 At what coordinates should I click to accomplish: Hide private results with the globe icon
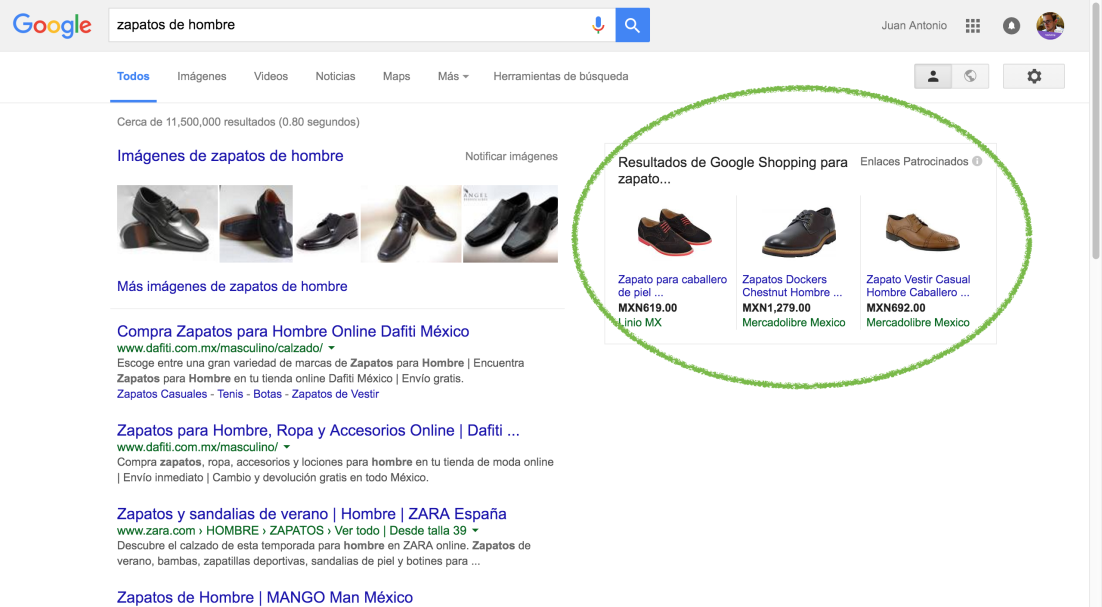pyautogui.click(x=970, y=77)
